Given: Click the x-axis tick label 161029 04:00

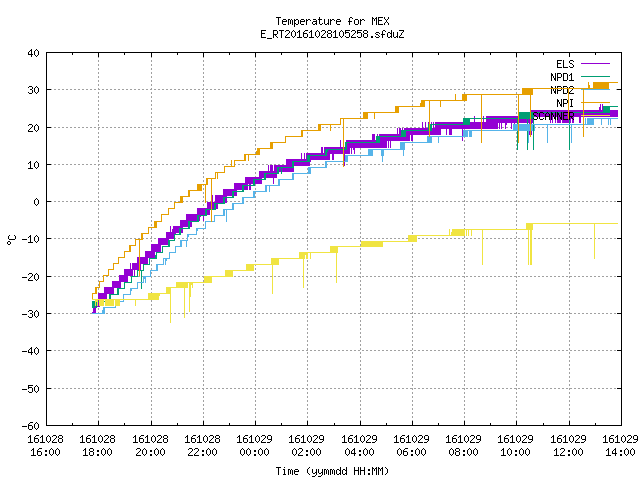Looking at the screenshot, I should pyautogui.click(x=359, y=446).
